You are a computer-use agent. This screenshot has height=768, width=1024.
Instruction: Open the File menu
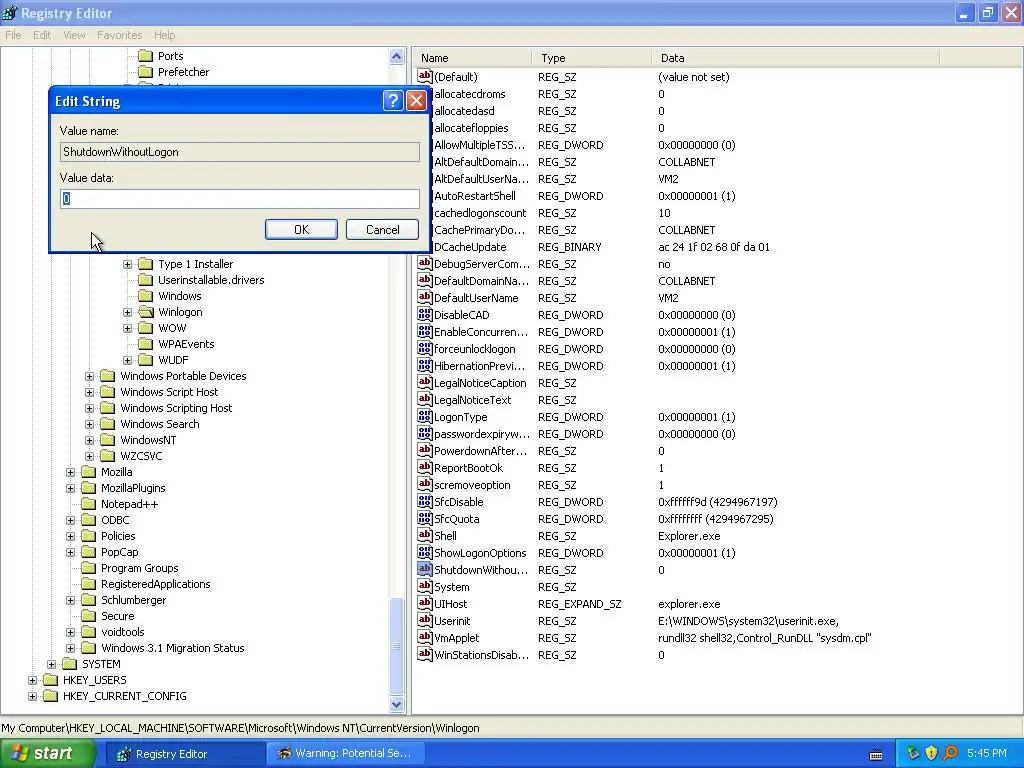(13, 35)
